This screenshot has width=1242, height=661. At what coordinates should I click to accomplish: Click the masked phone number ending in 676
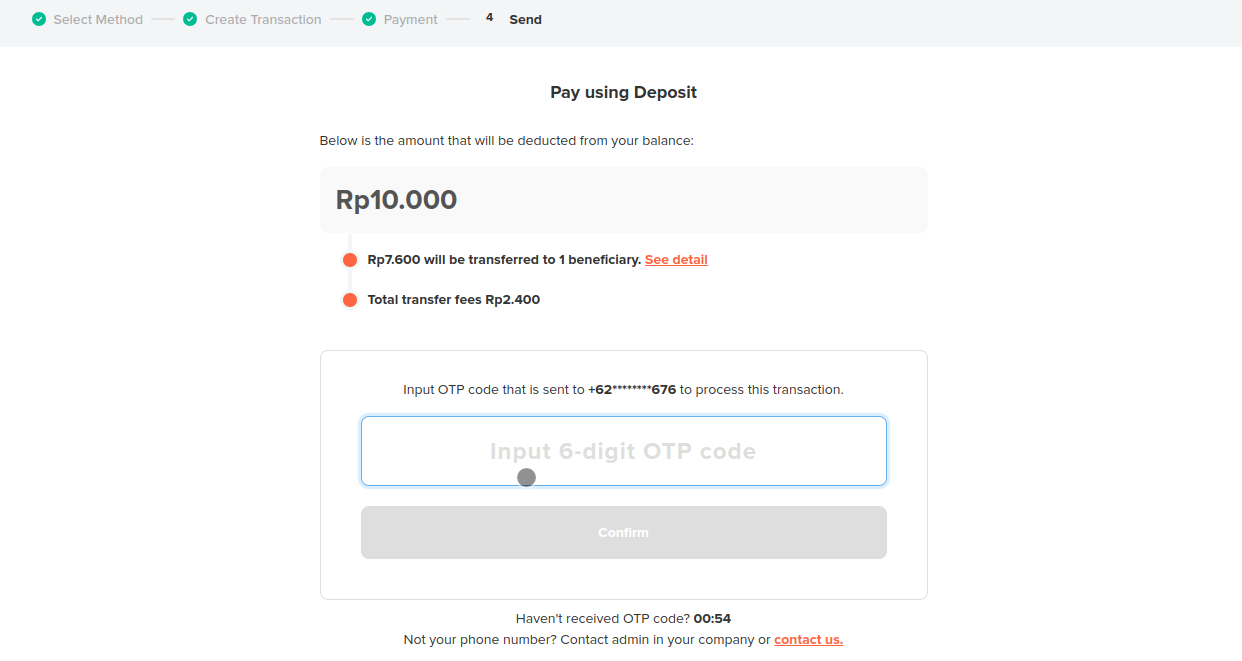click(x=632, y=390)
